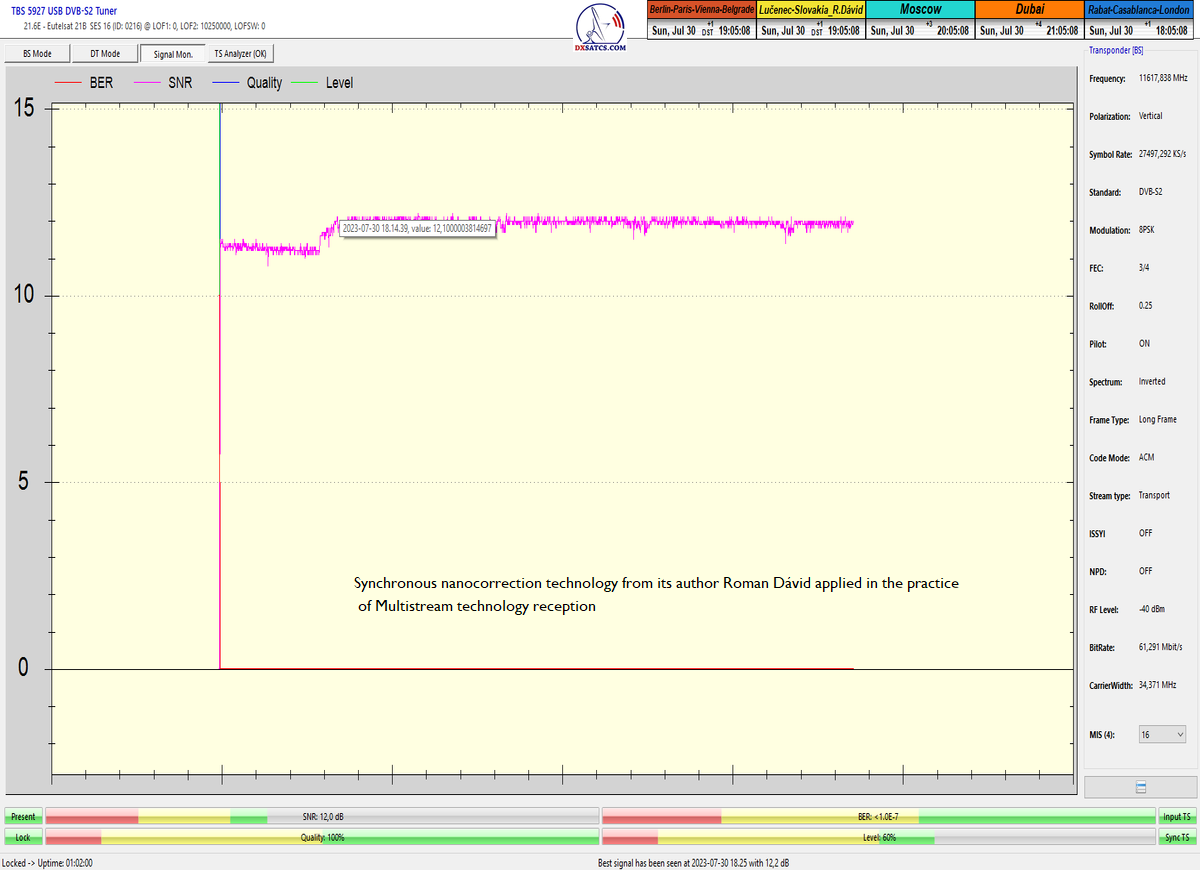
Task: Toggle the BER series label in legend
Action: point(101,83)
